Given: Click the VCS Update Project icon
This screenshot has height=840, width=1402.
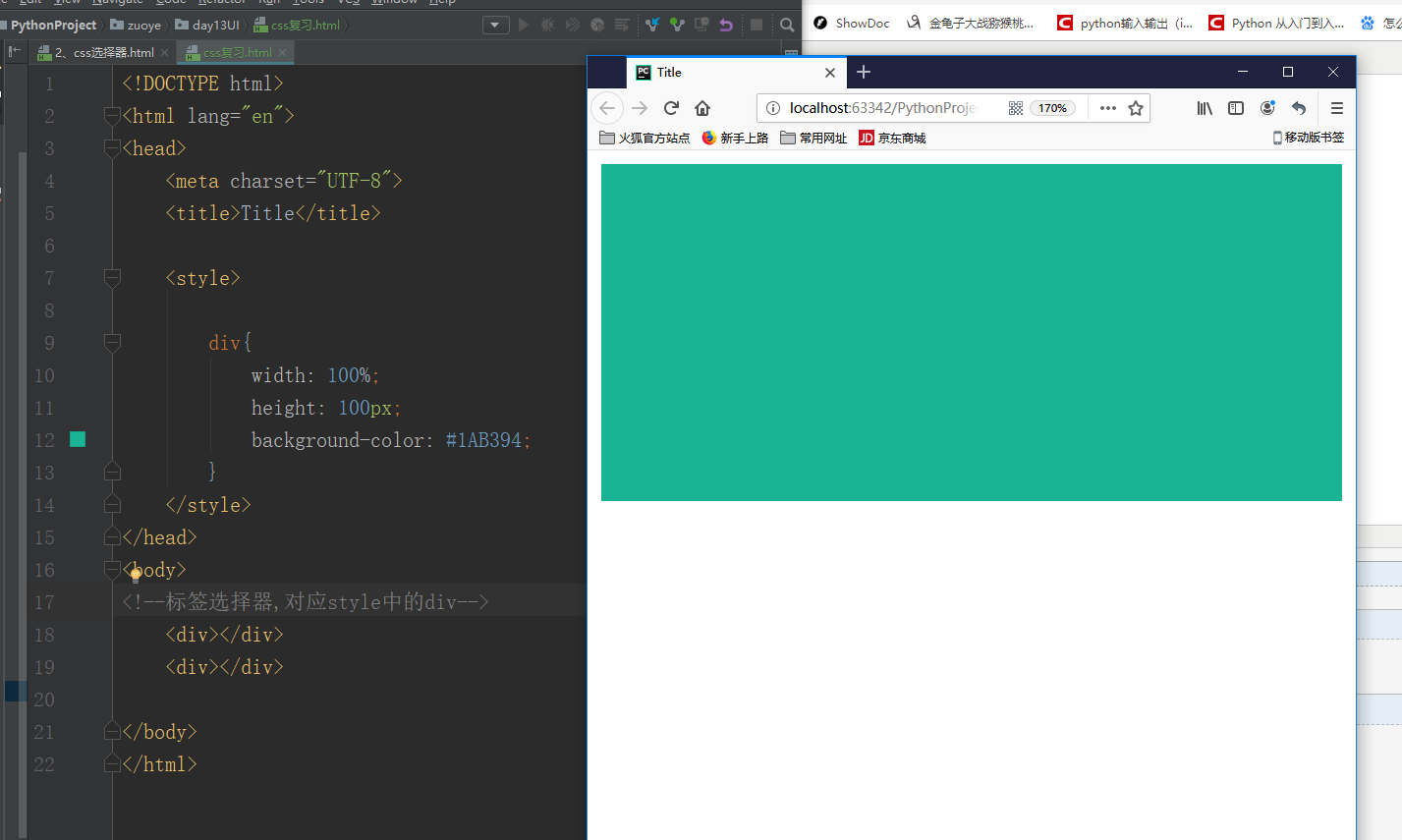Looking at the screenshot, I should [651, 25].
